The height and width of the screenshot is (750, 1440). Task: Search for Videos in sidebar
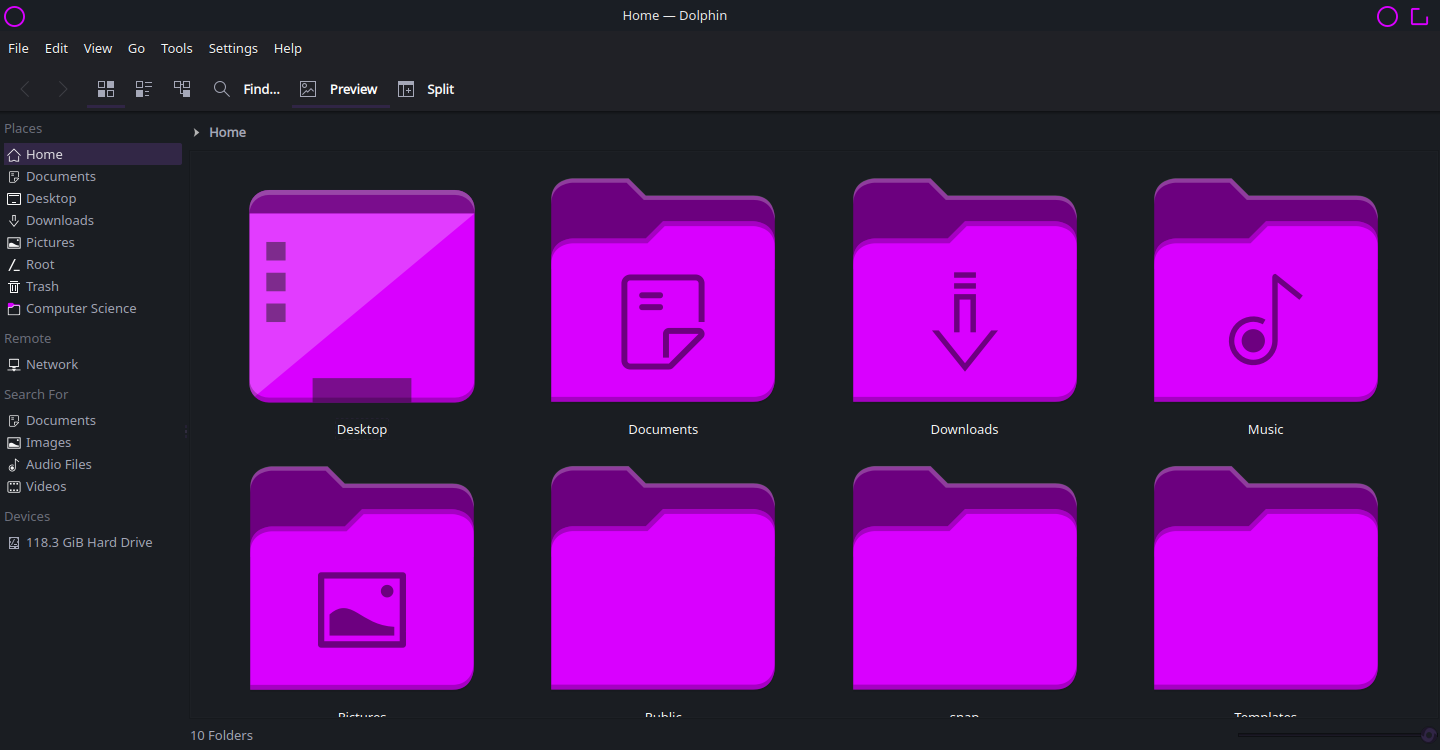[93, 486]
